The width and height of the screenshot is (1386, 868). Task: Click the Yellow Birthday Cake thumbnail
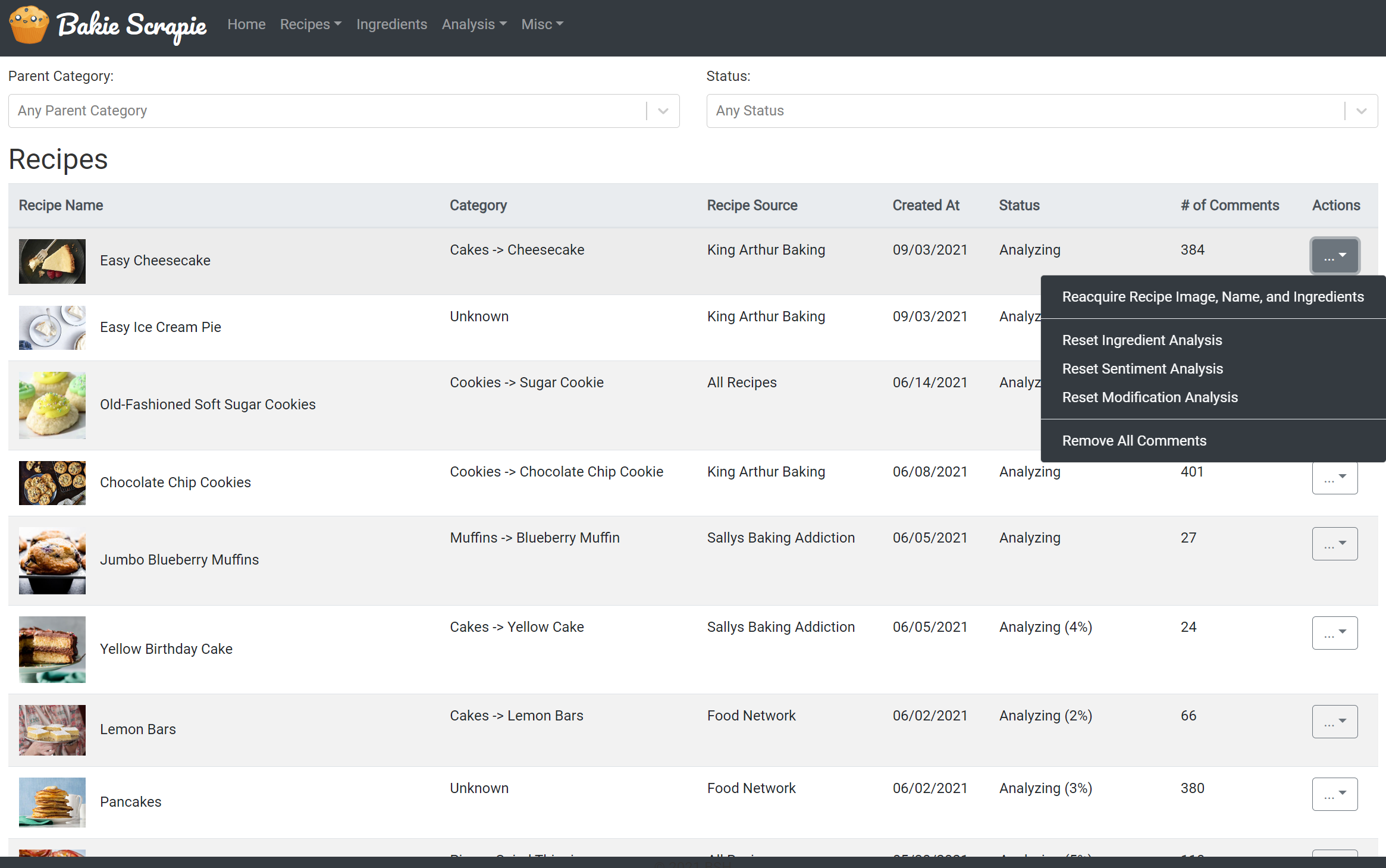[52, 649]
